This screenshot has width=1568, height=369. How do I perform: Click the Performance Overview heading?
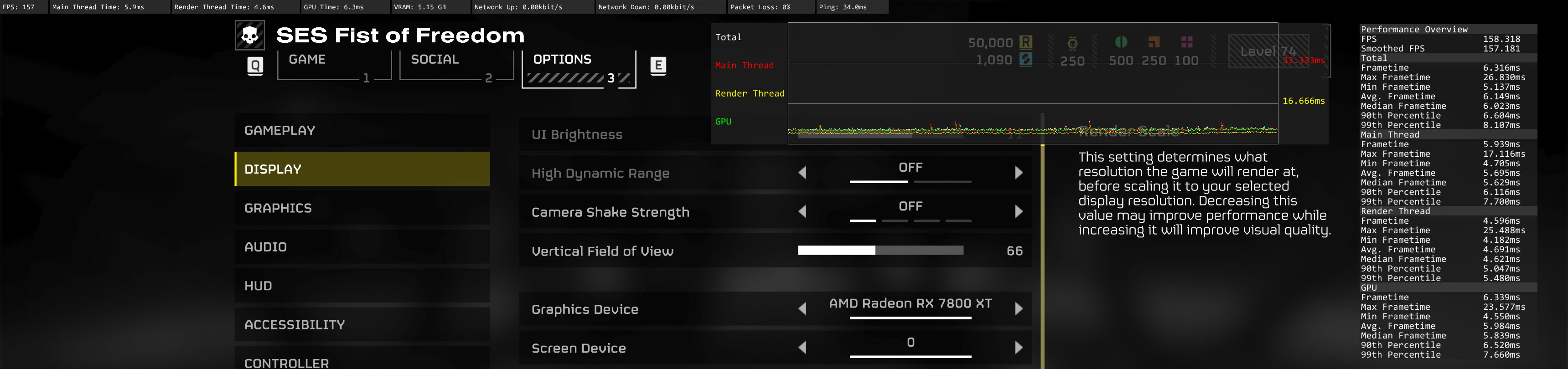[x=1414, y=29]
